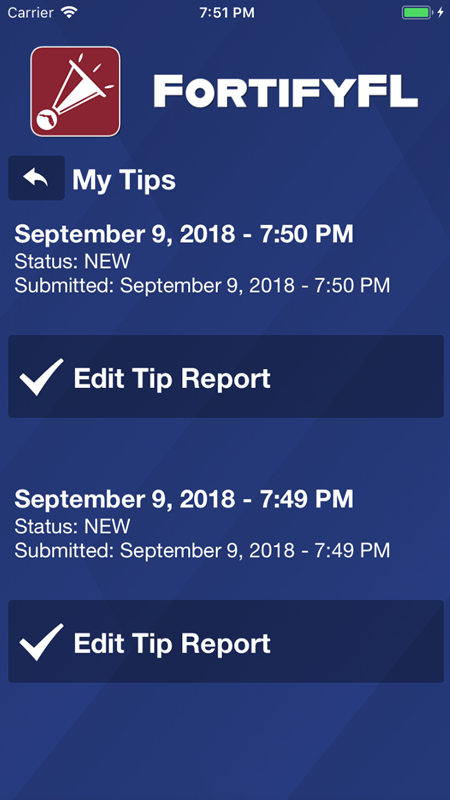Tap Status: NEW on the 7:49 PM tip

(x=72, y=527)
